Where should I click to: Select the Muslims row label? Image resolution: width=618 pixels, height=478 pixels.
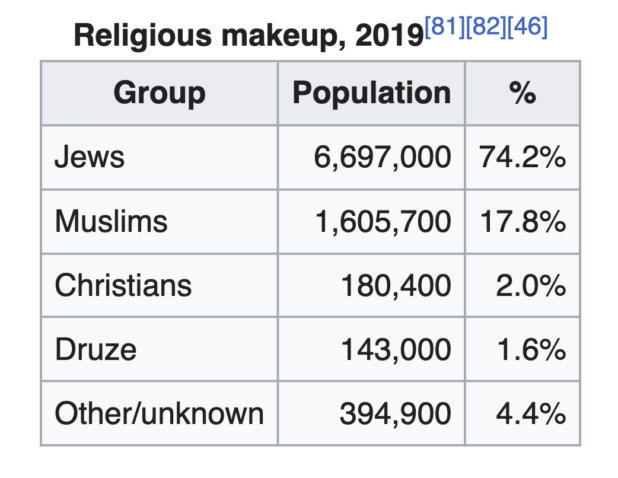(111, 222)
